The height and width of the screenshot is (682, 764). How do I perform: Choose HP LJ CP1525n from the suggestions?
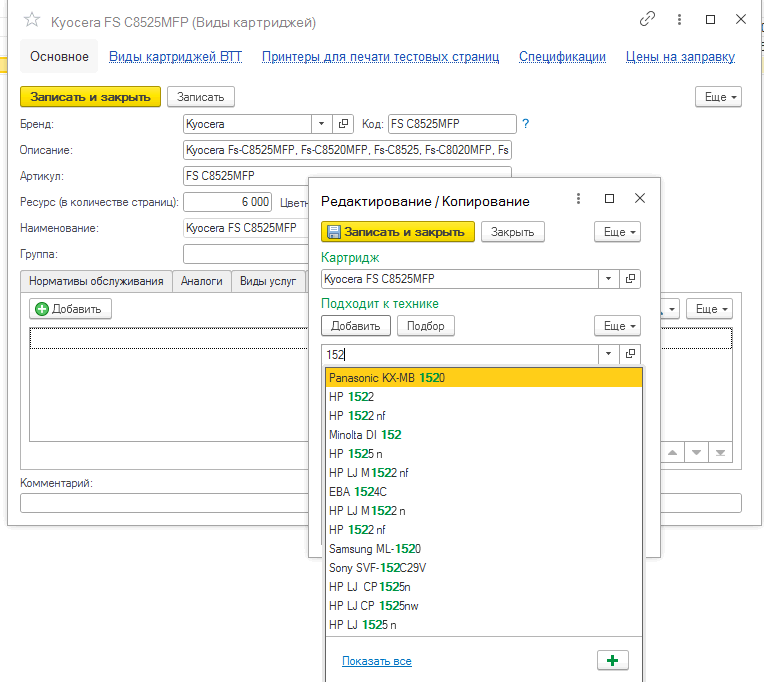click(x=483, y=587)
